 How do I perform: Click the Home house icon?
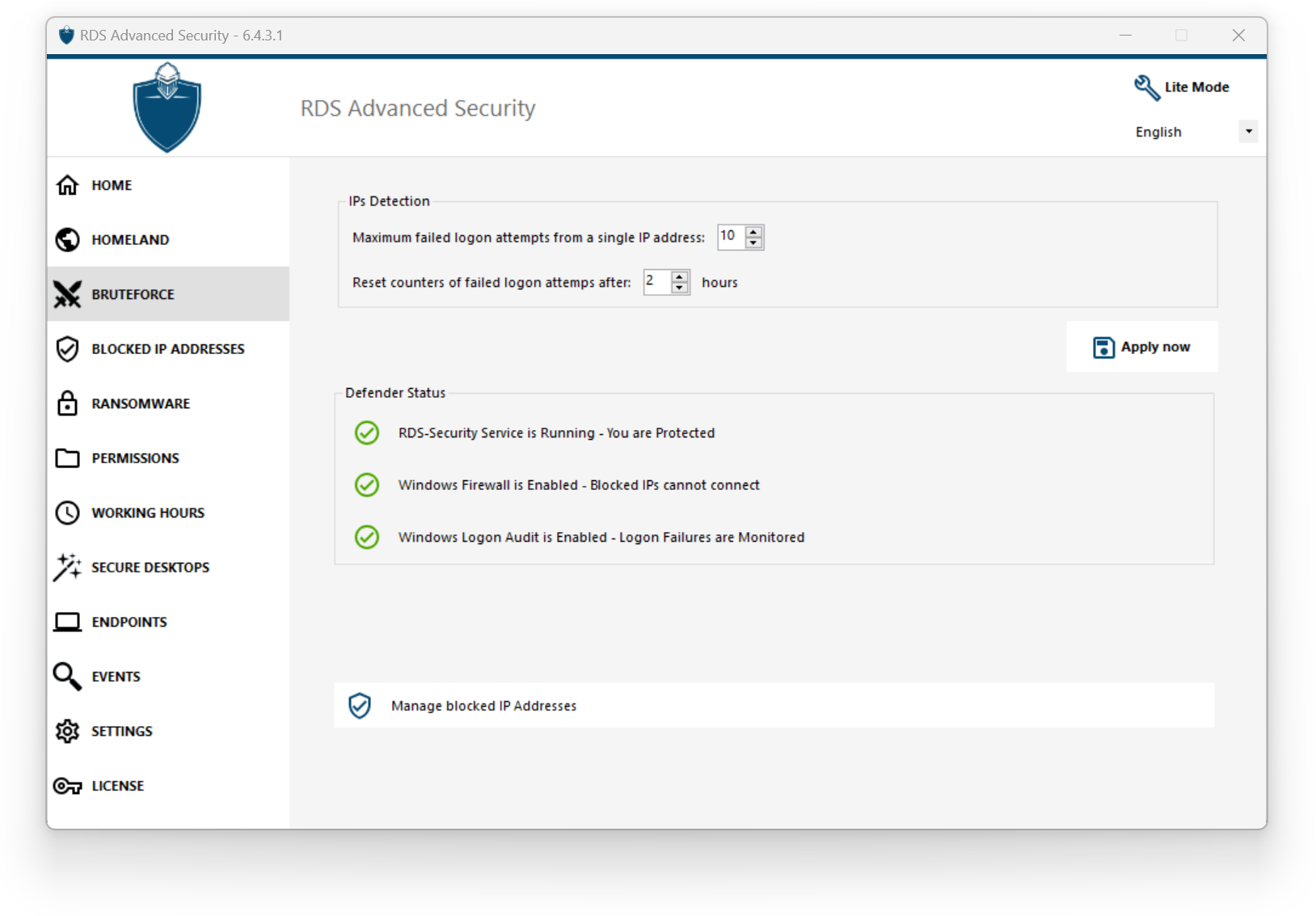(x=67, y=185)
